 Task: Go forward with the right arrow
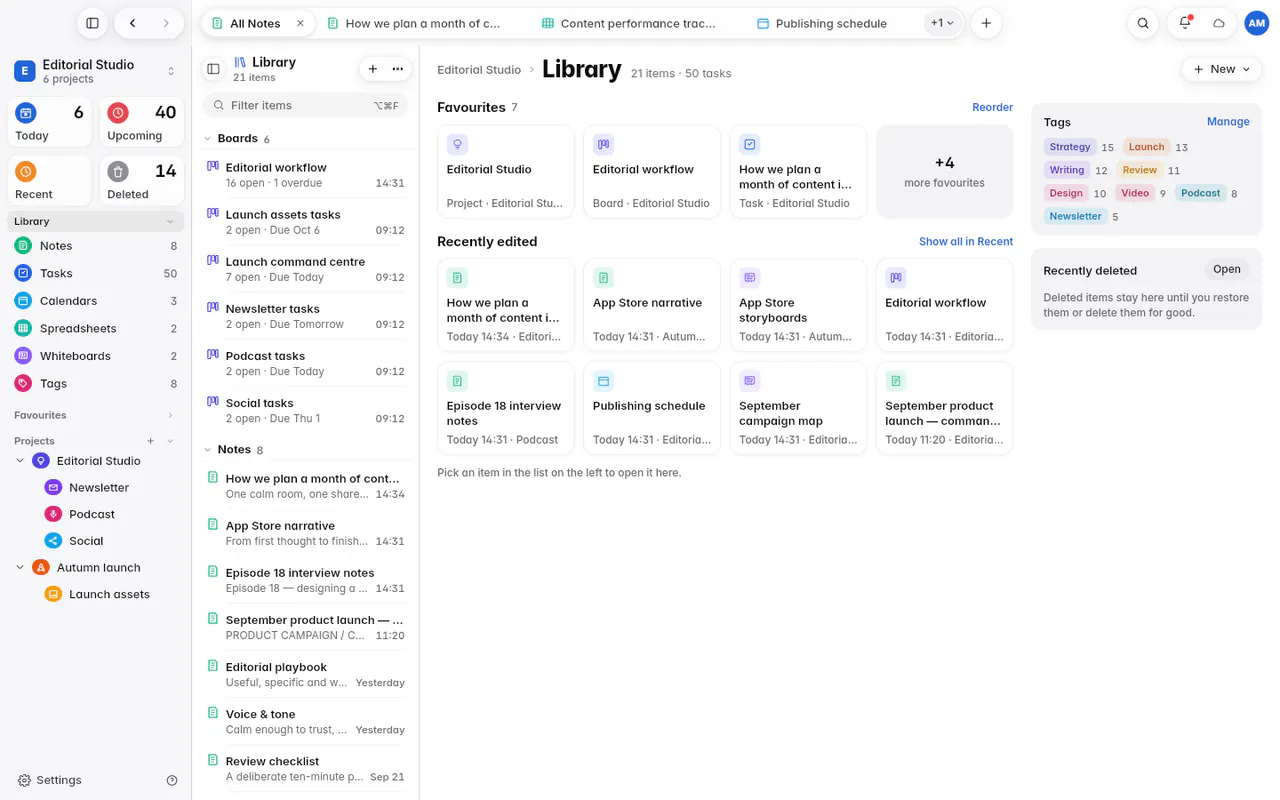[166, 23]
